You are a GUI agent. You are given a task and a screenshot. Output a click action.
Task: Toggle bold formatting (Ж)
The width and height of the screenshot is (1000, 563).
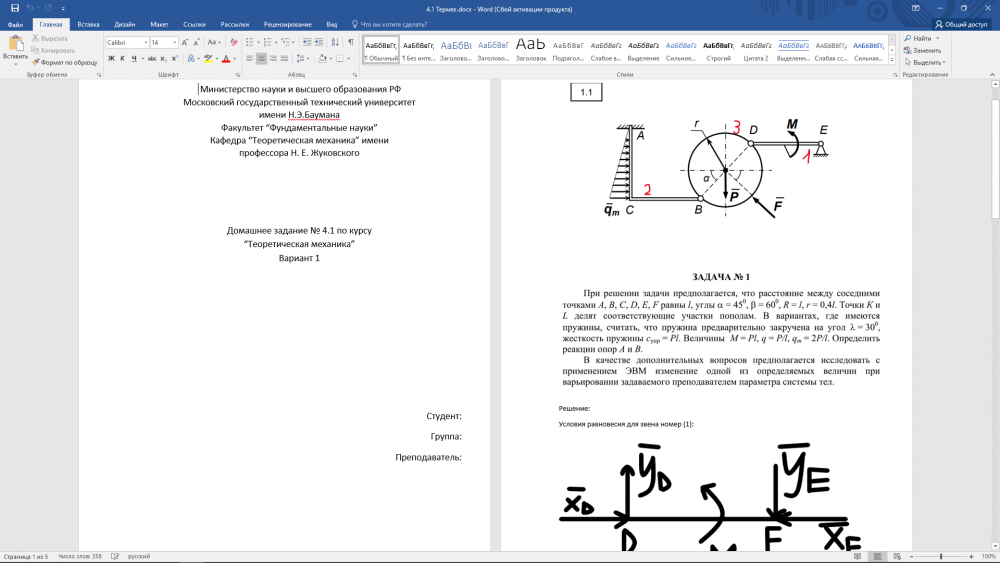110,59
